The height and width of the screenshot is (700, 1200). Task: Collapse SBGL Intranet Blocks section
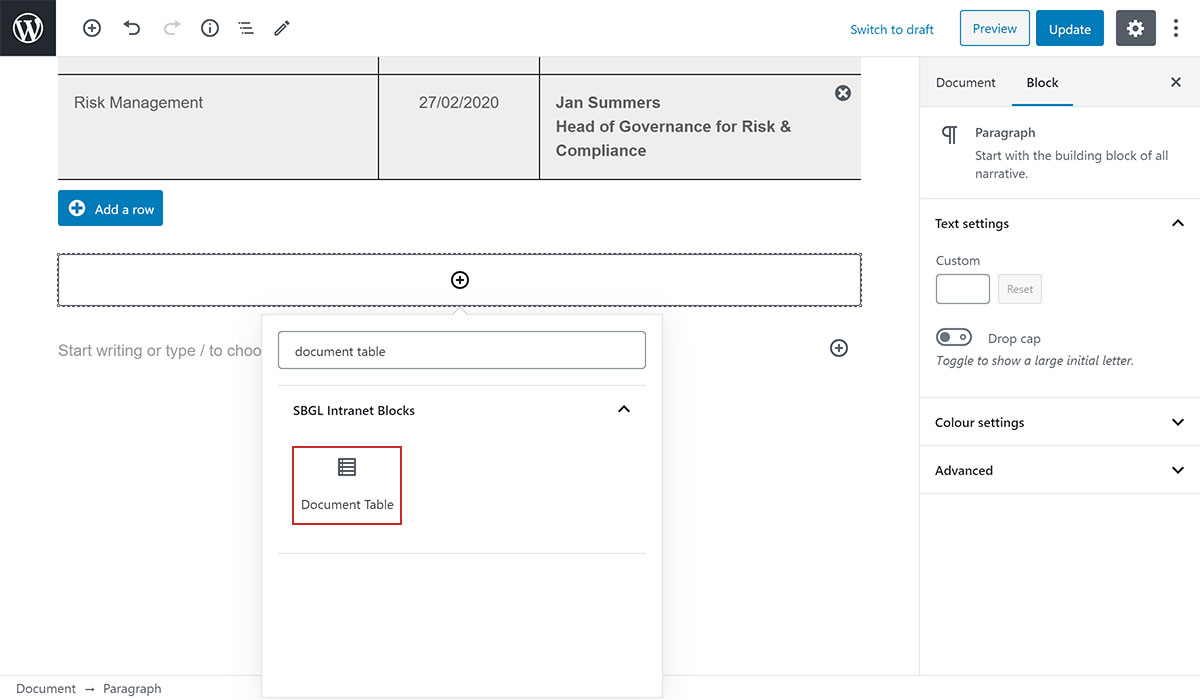coord(624,410)
